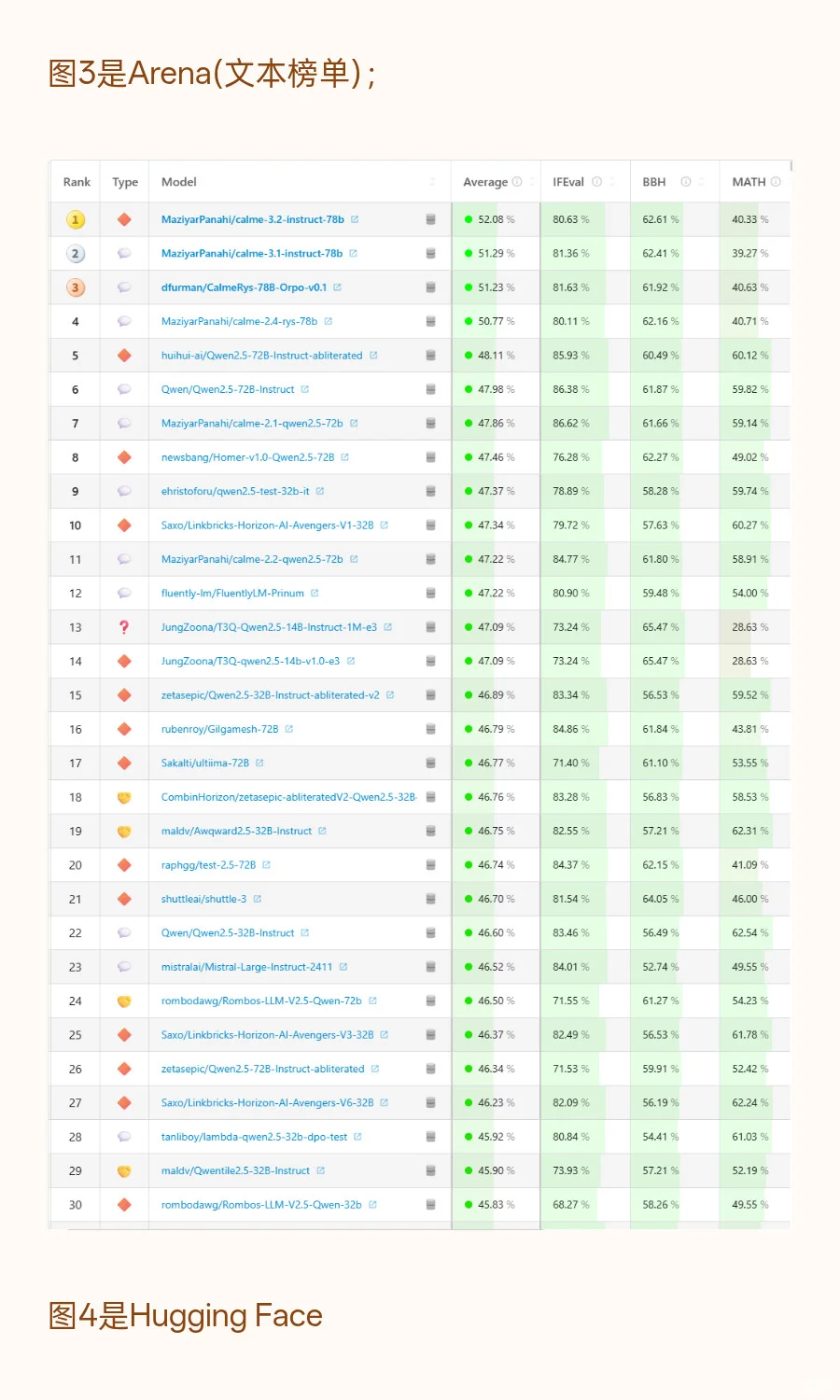Open huihui-ai/Qwen2.5-72B-Instruct-abliterated model link

pyautogui.click(x=262, y=356)
